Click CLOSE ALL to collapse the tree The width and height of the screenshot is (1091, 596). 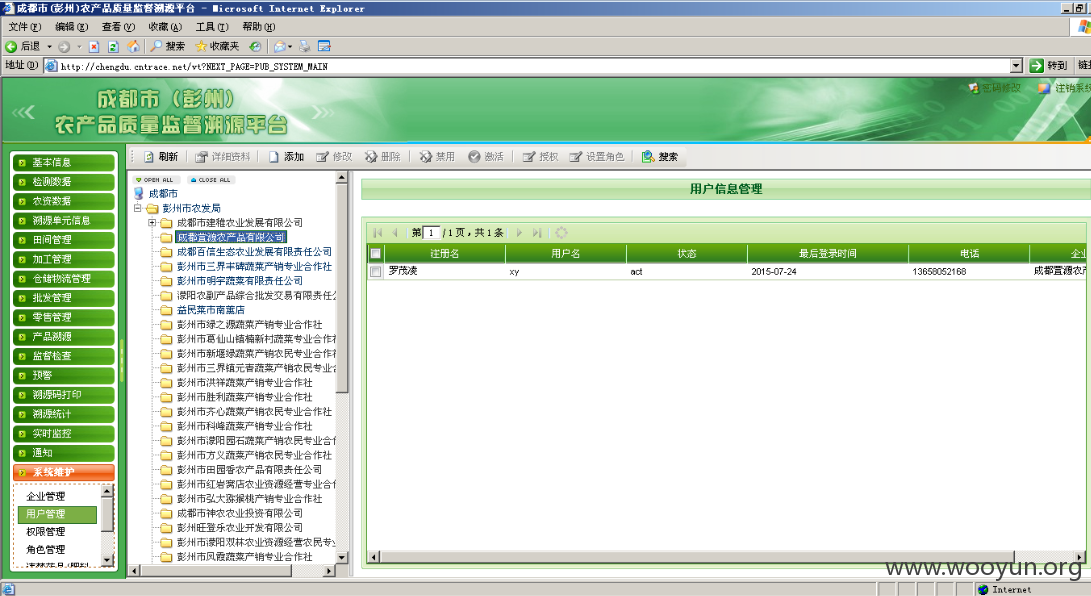pyautogui.click(x=211, y=179)
